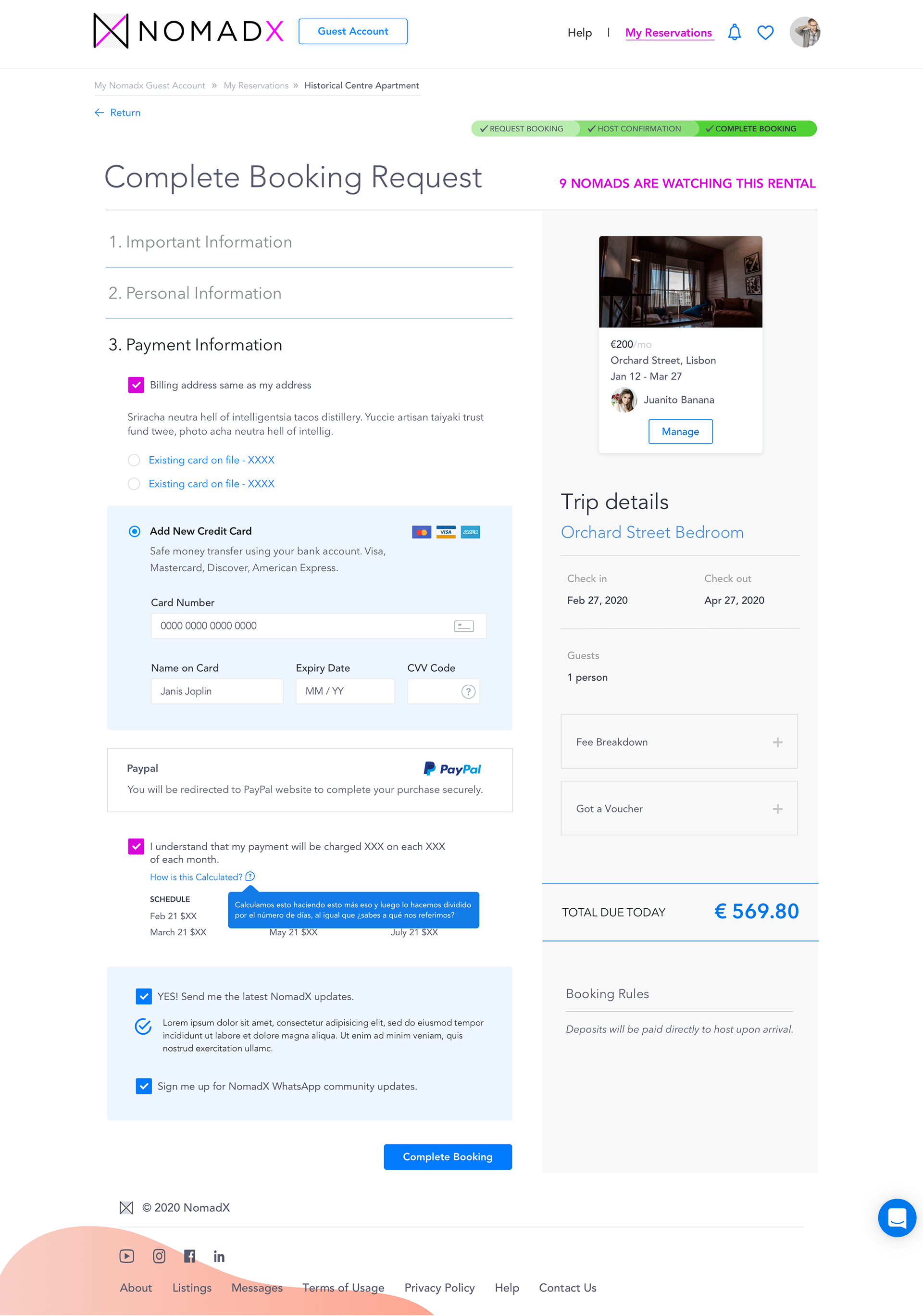
Task: Open NomadX LinkedIn page icon
Action: coord(219,1256)
